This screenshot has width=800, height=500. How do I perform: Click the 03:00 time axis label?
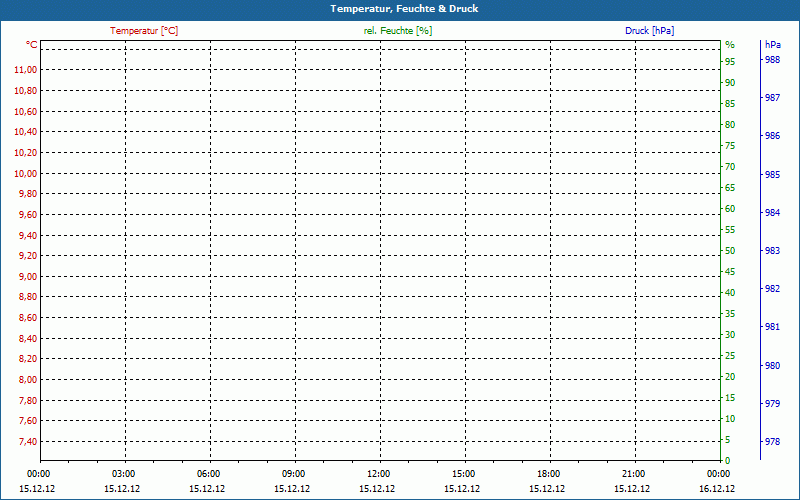(123, 474)
